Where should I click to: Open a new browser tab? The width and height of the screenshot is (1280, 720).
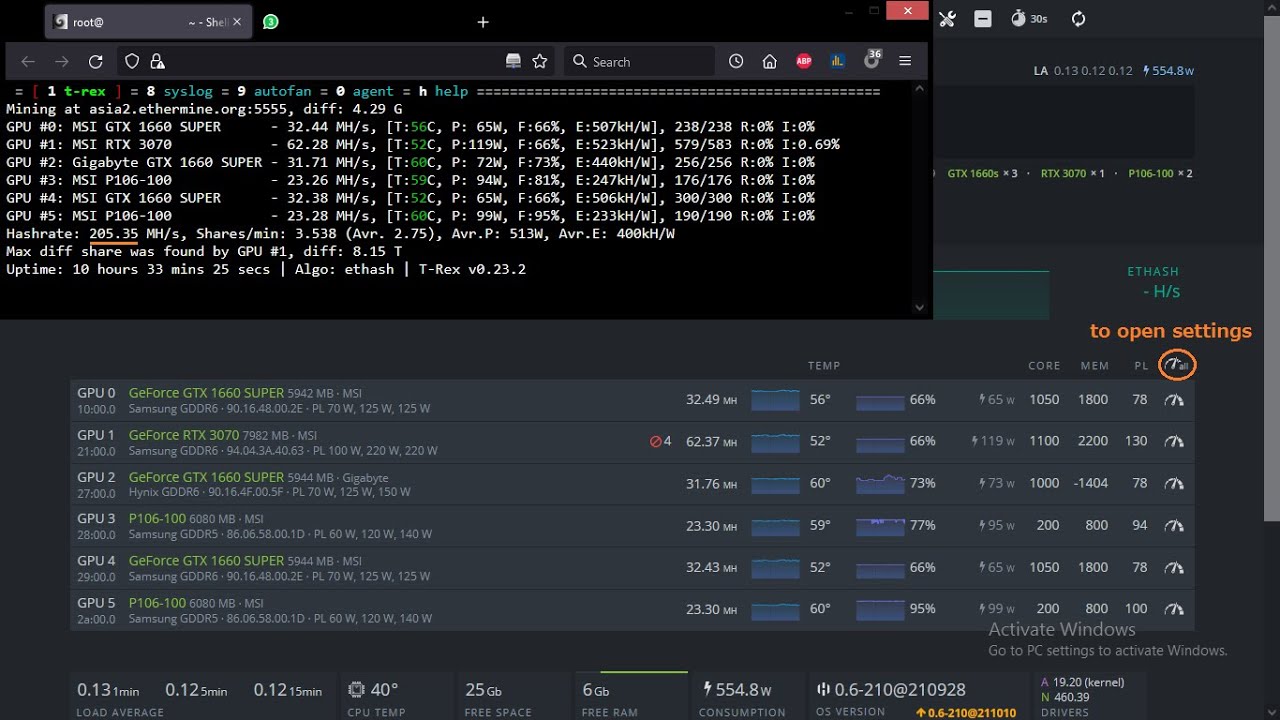[483, 22]
